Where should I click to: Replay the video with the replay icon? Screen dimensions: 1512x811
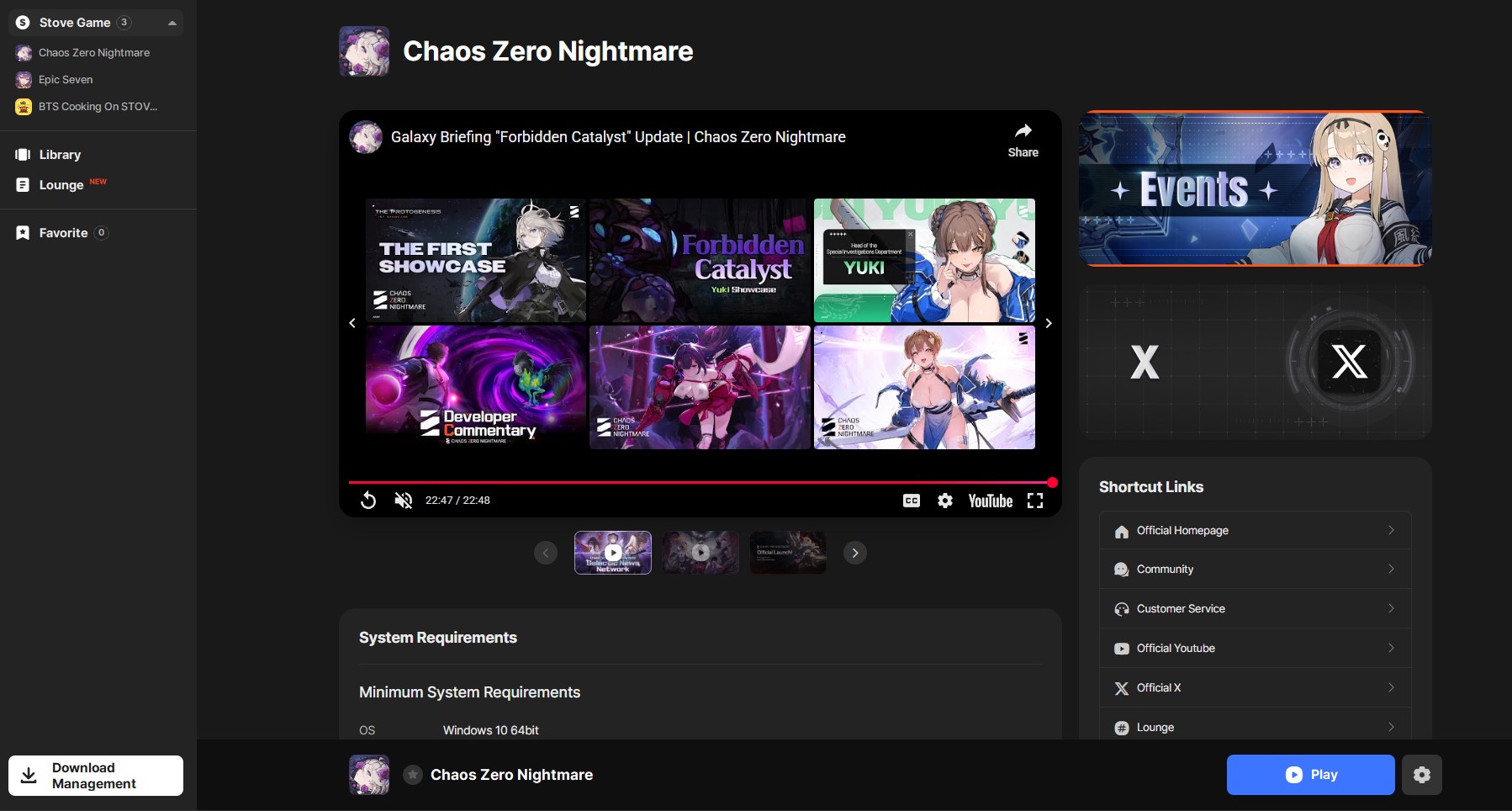pos(368,501)
